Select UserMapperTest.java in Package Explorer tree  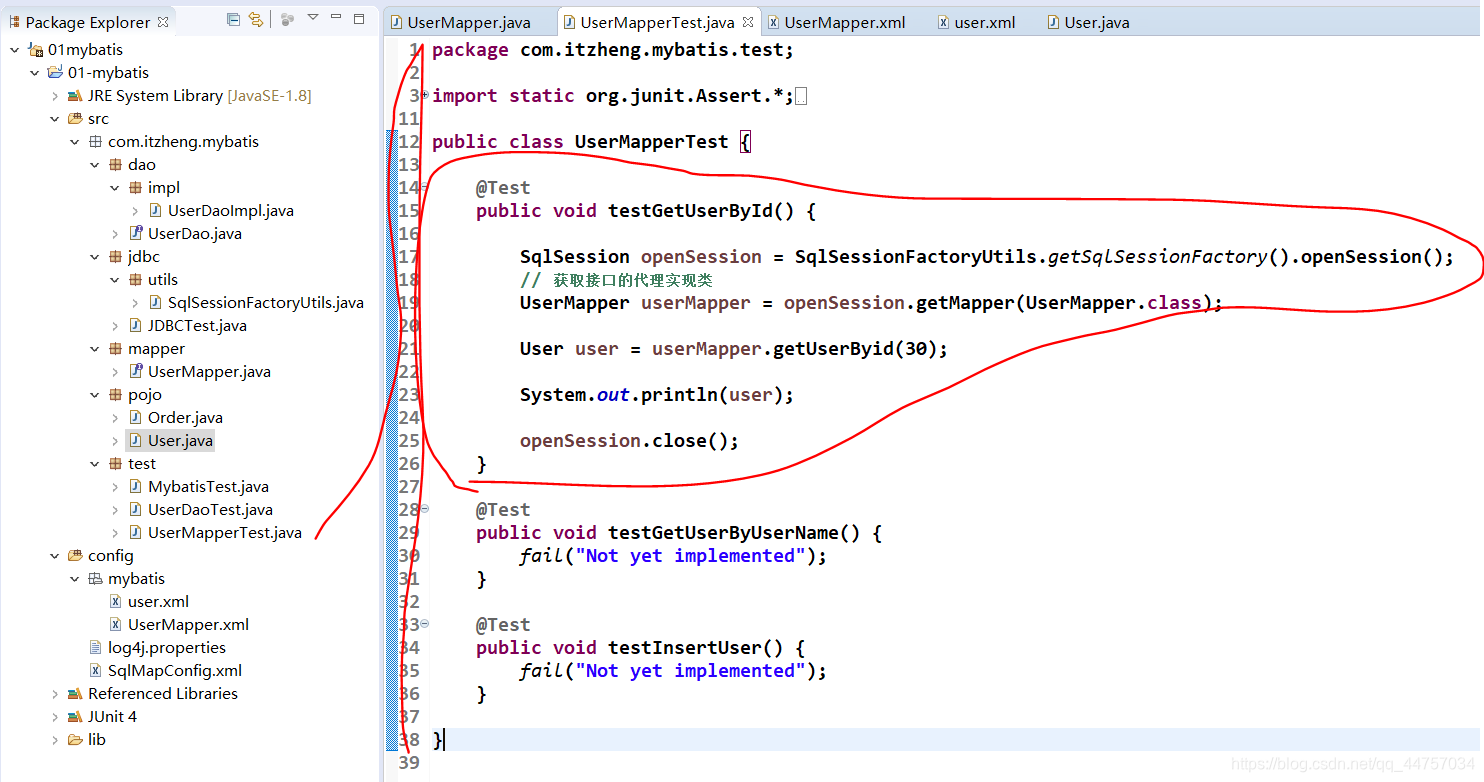point(225,533)
